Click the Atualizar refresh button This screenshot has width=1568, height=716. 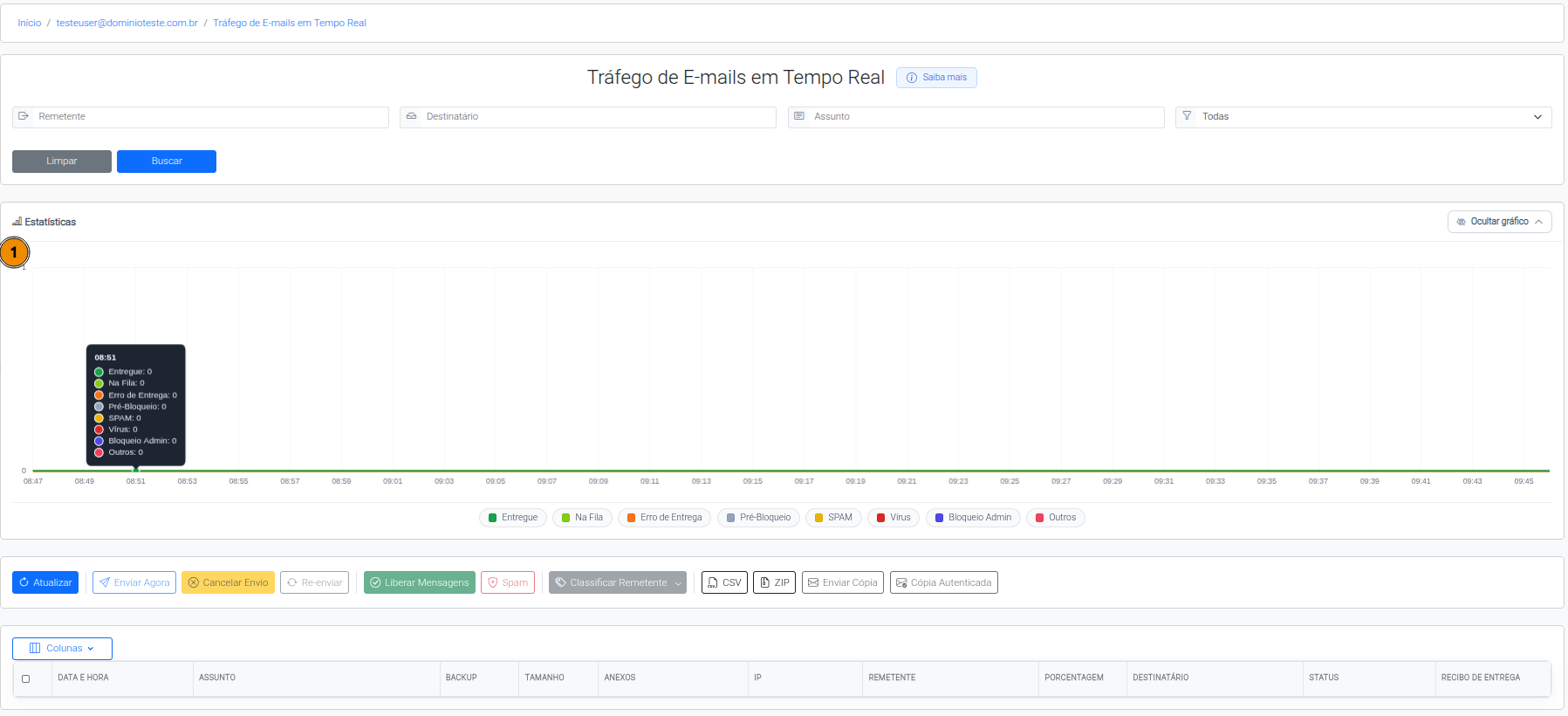point(45,582)
